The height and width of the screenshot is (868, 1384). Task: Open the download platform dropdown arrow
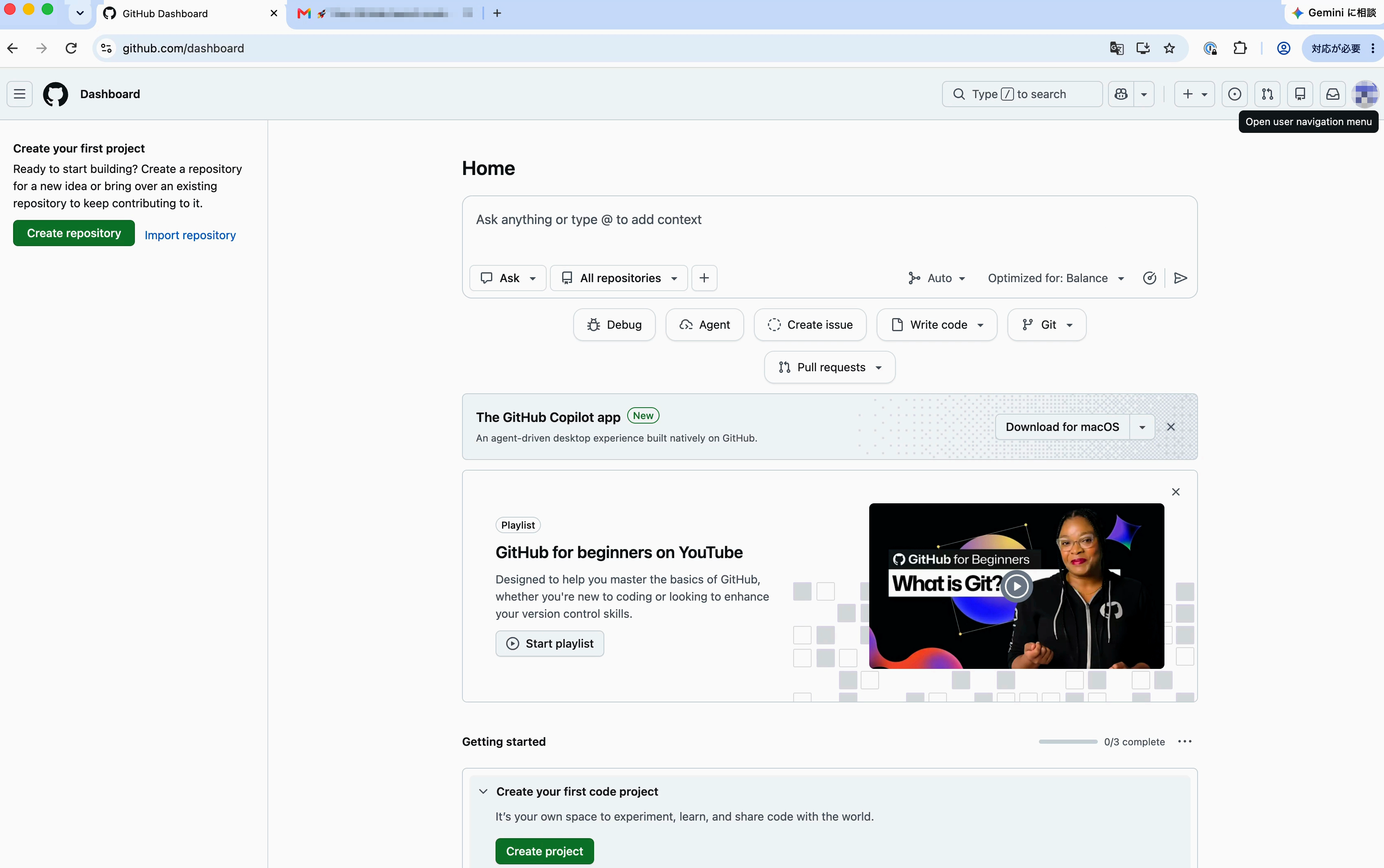pos(1142,427)
